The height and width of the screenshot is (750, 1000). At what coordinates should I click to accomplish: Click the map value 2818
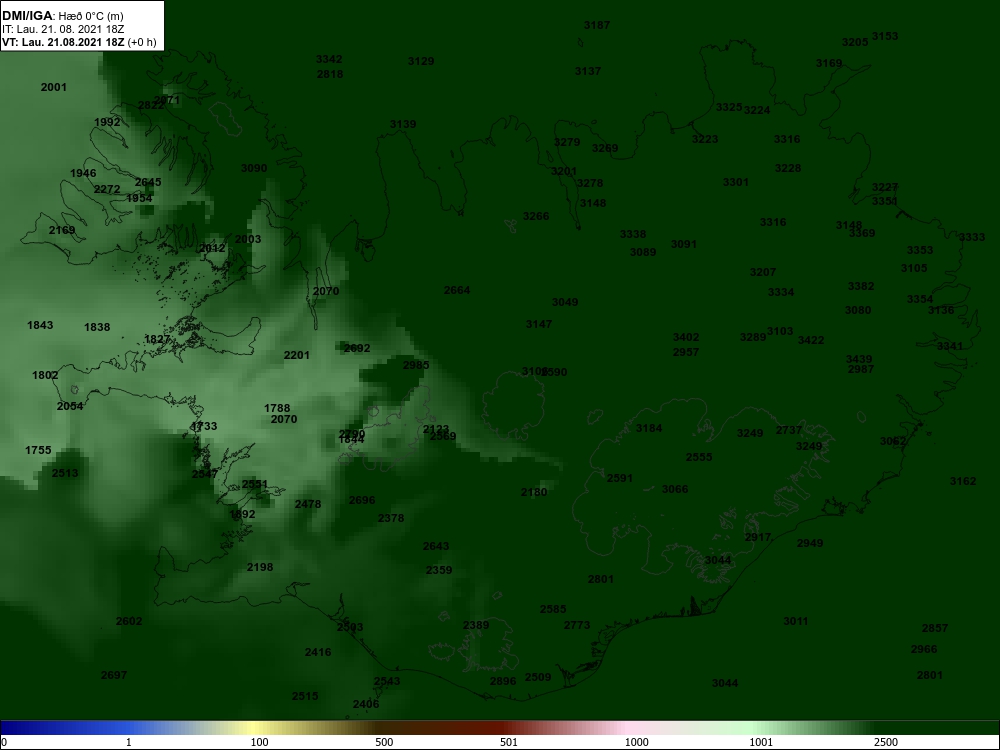pyautogui.click(x=330, y=74)
